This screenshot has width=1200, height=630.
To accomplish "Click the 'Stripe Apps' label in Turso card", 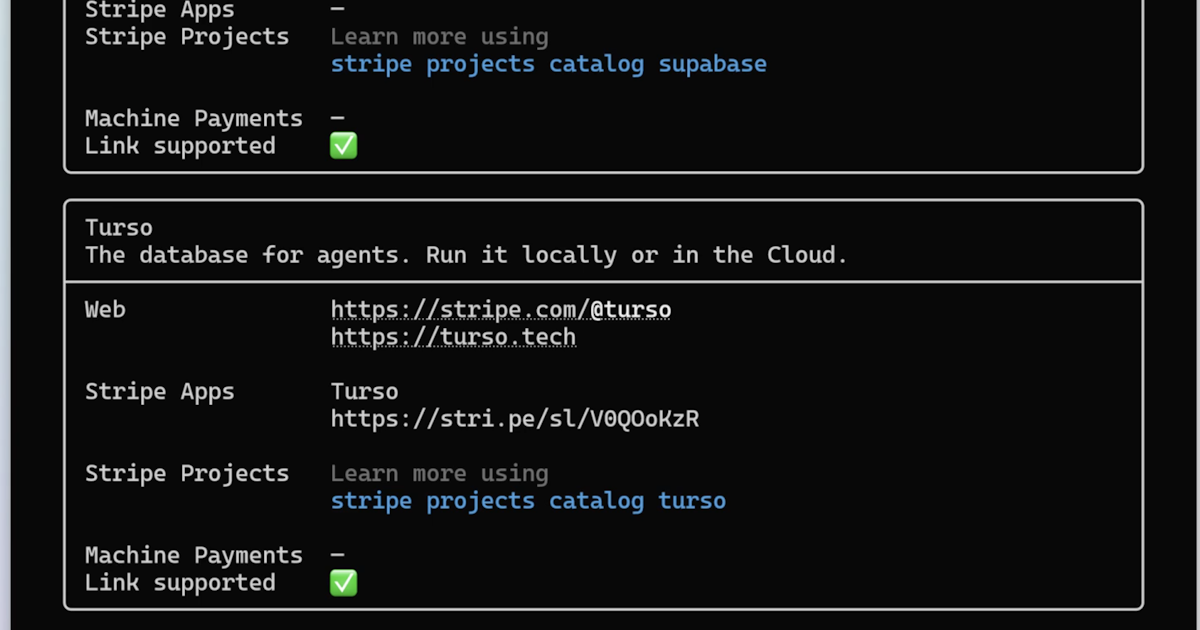I will tap(160, 392).
